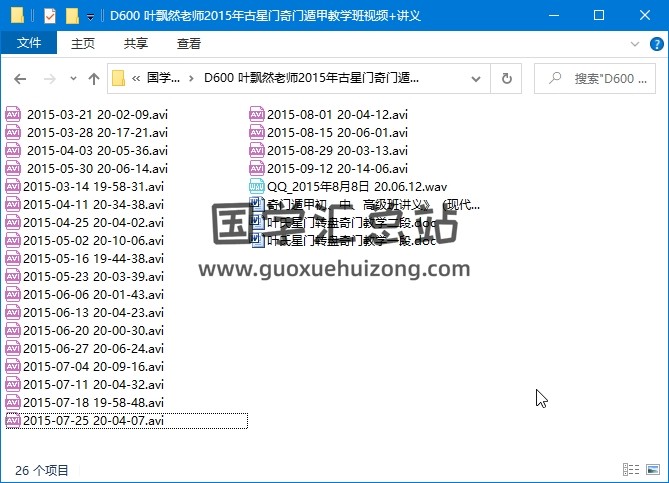Open the recent locations dropdown arrow
Viewport: 669px width, 483px height.
pos(73,79)
